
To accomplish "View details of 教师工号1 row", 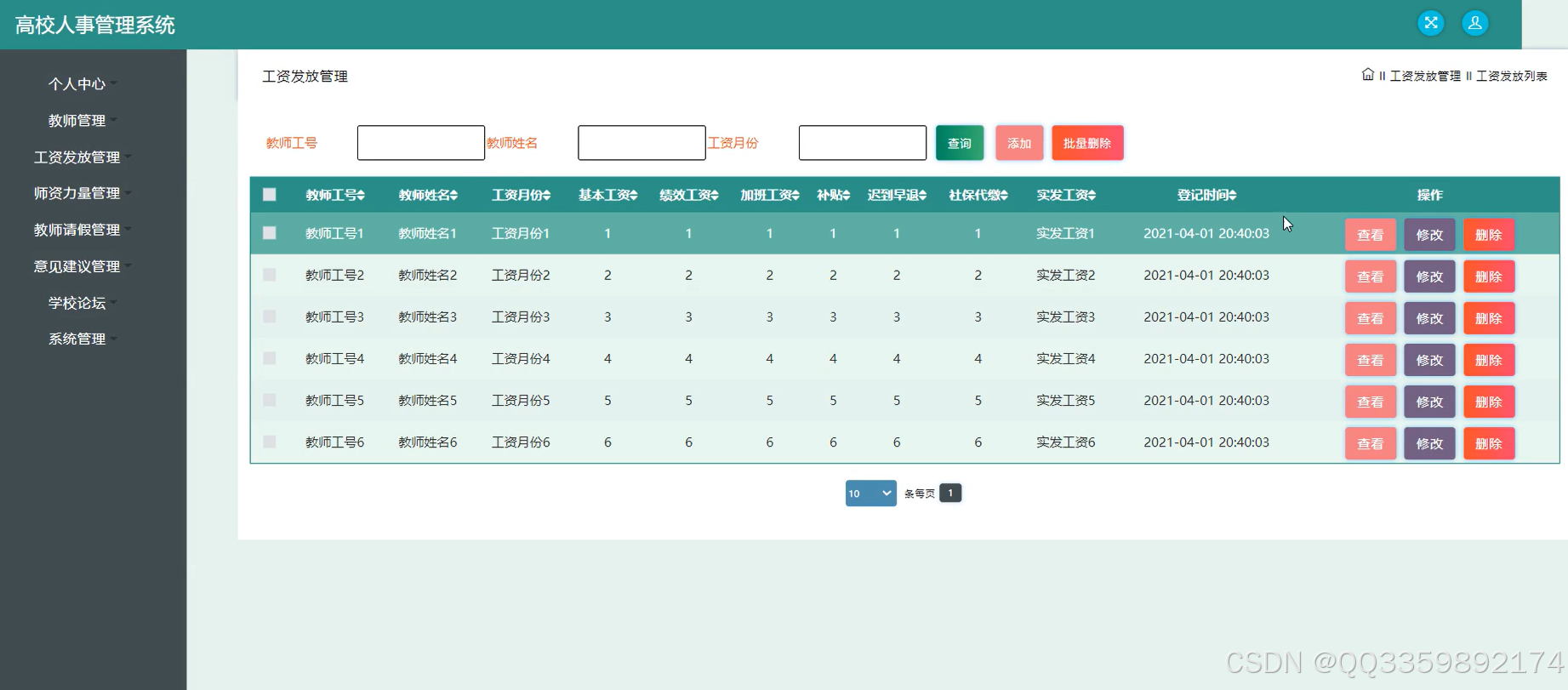I will tap(1370, 235).
